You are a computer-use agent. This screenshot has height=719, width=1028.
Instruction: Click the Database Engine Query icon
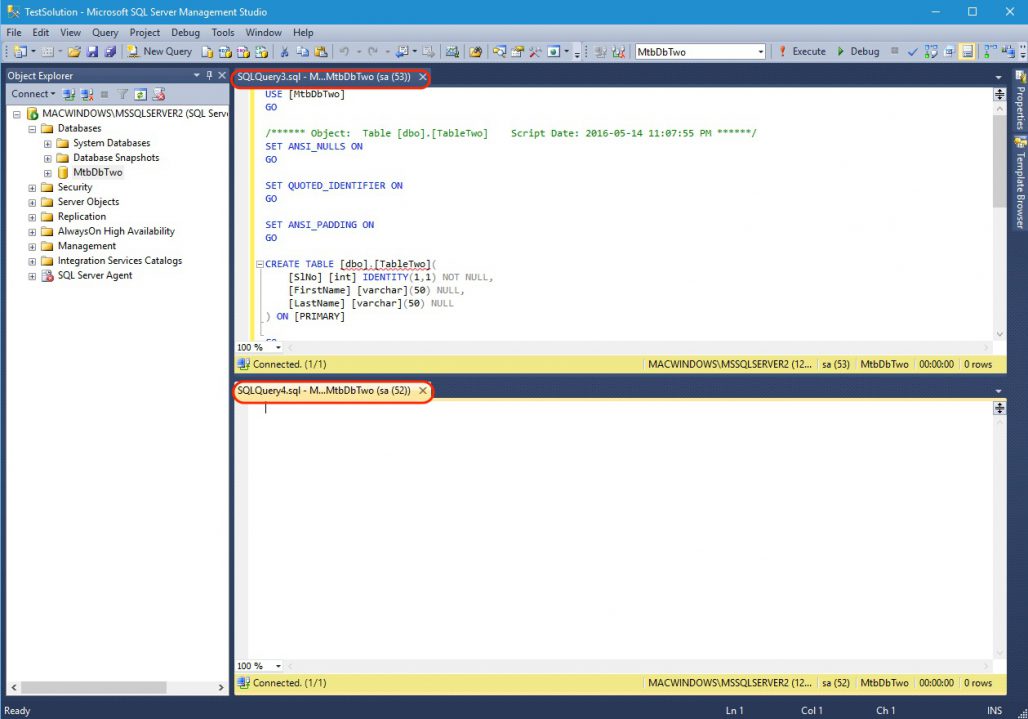point(207,52)
